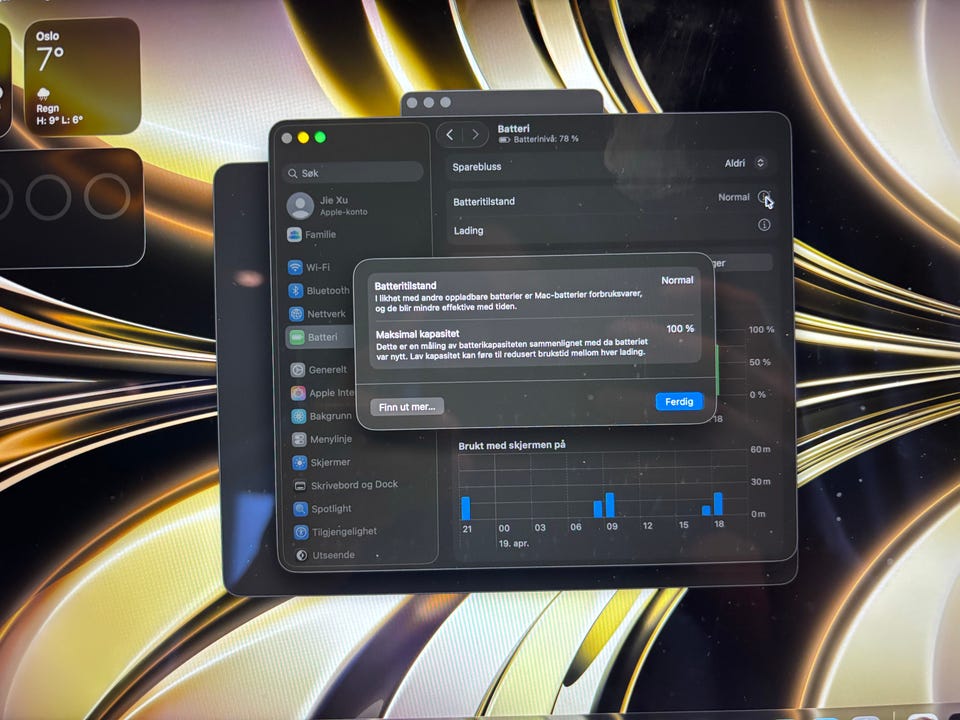Viewport: 960px width, 720px height.
Task: Open Bakgrunn wallpaper icon in sidebar
Action: [x=299, y=416]
